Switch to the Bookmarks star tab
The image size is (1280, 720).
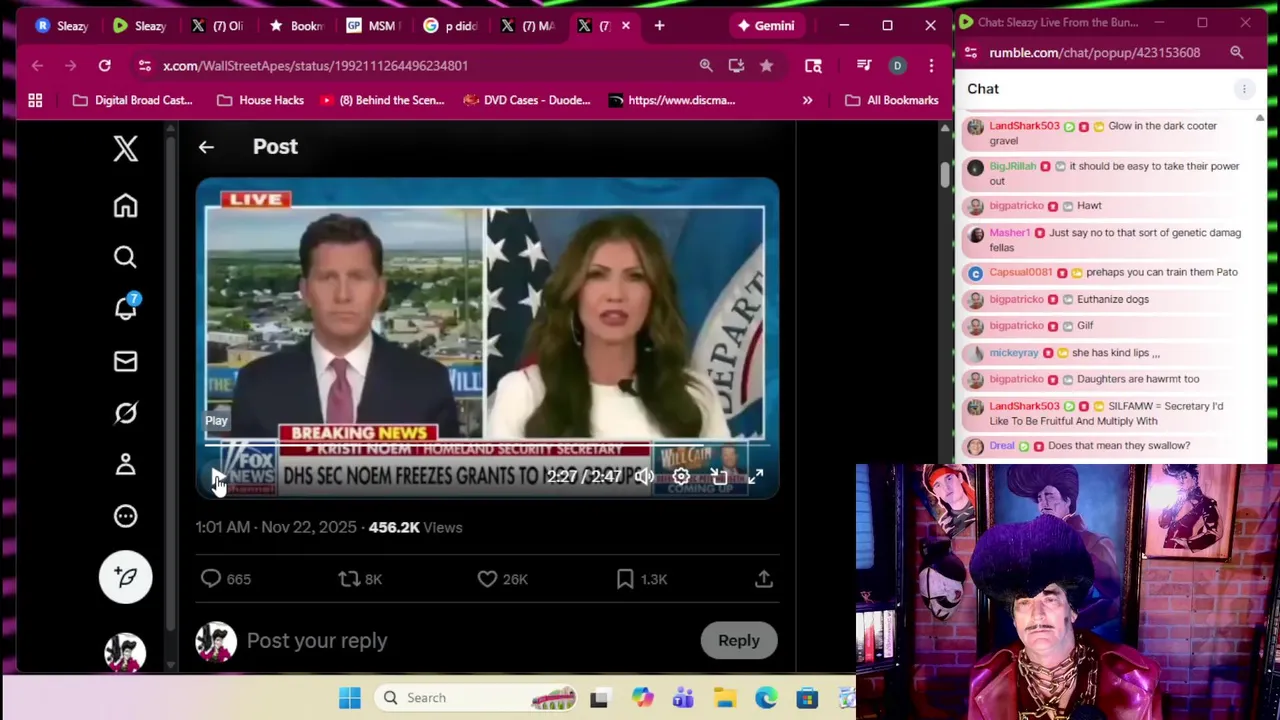click(x=294, y=26)
